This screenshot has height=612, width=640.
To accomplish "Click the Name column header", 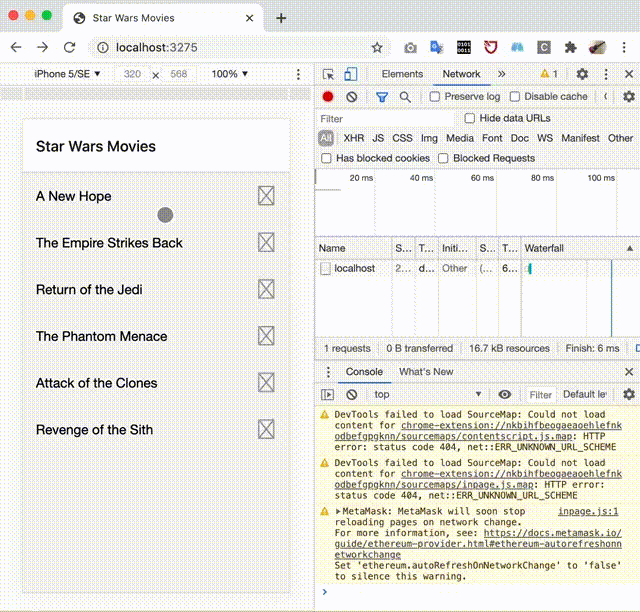I will [x=353, y=248].
